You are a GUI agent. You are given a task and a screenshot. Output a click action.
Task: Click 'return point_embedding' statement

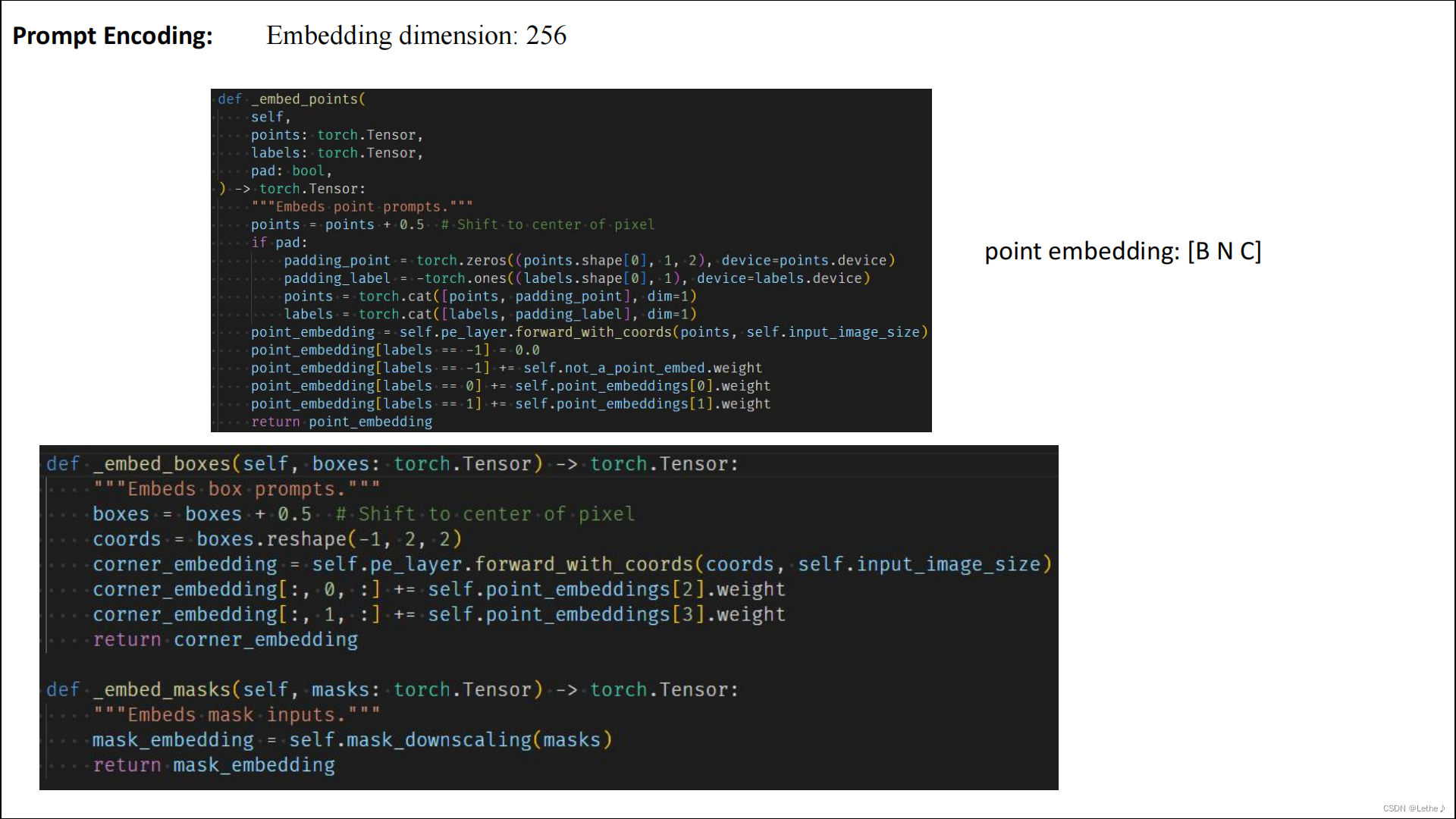341,422
